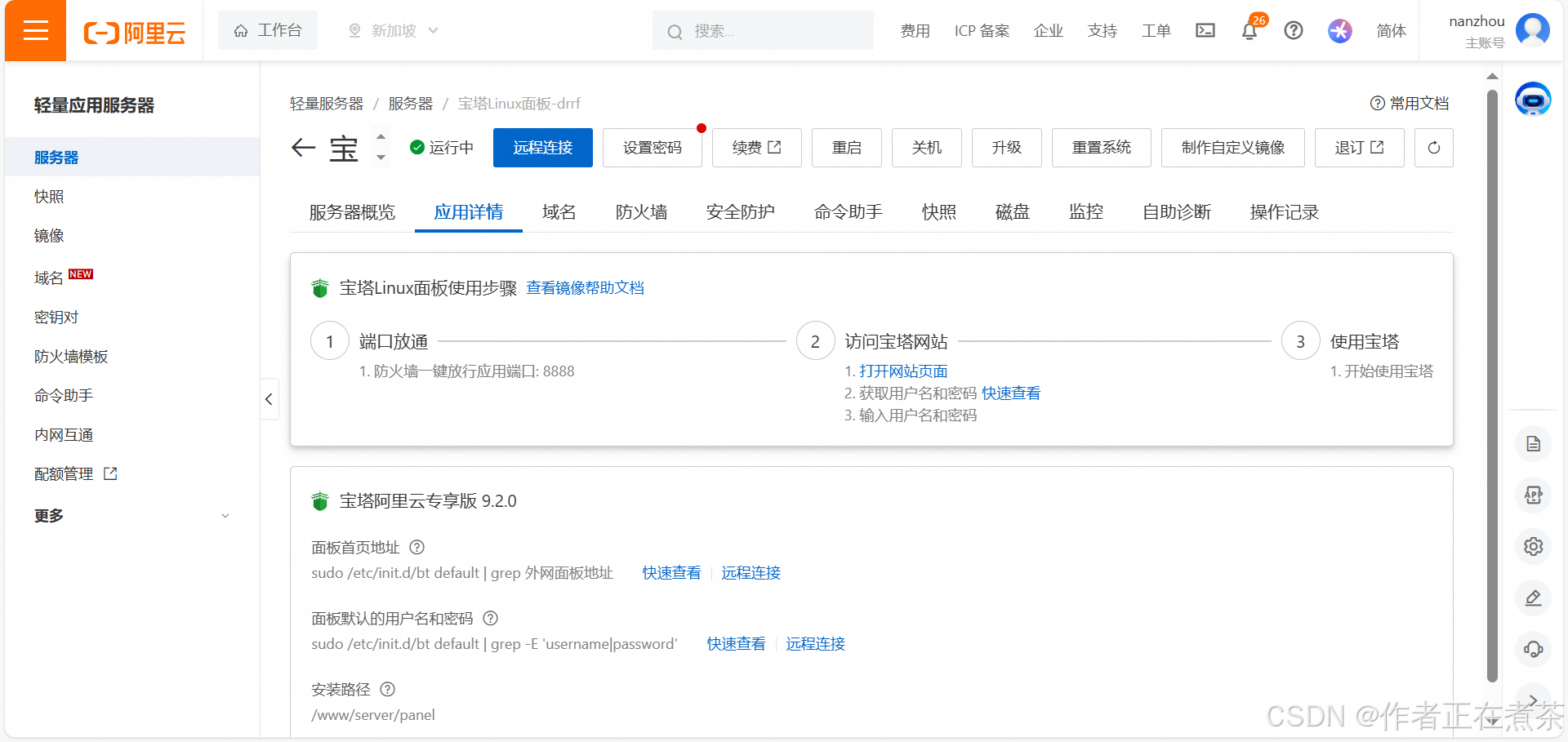Open the ICP 备案 header menu
Viewport: 1568px width, 742px height.
click(x=982, y=31)
